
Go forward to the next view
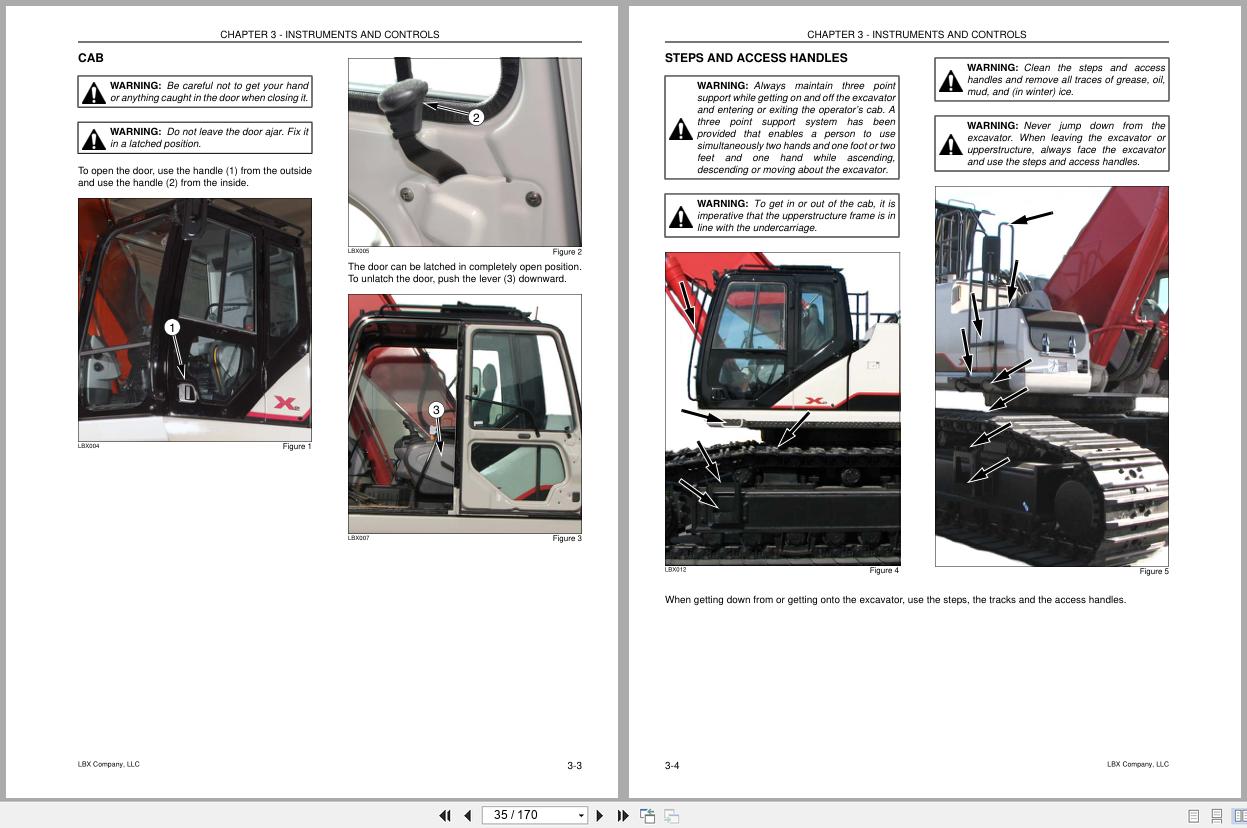tap(670, 815)
